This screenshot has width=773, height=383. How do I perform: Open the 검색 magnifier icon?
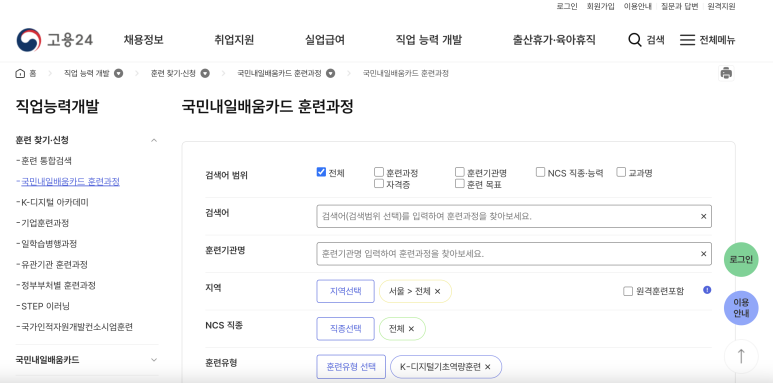pos(635,40)
